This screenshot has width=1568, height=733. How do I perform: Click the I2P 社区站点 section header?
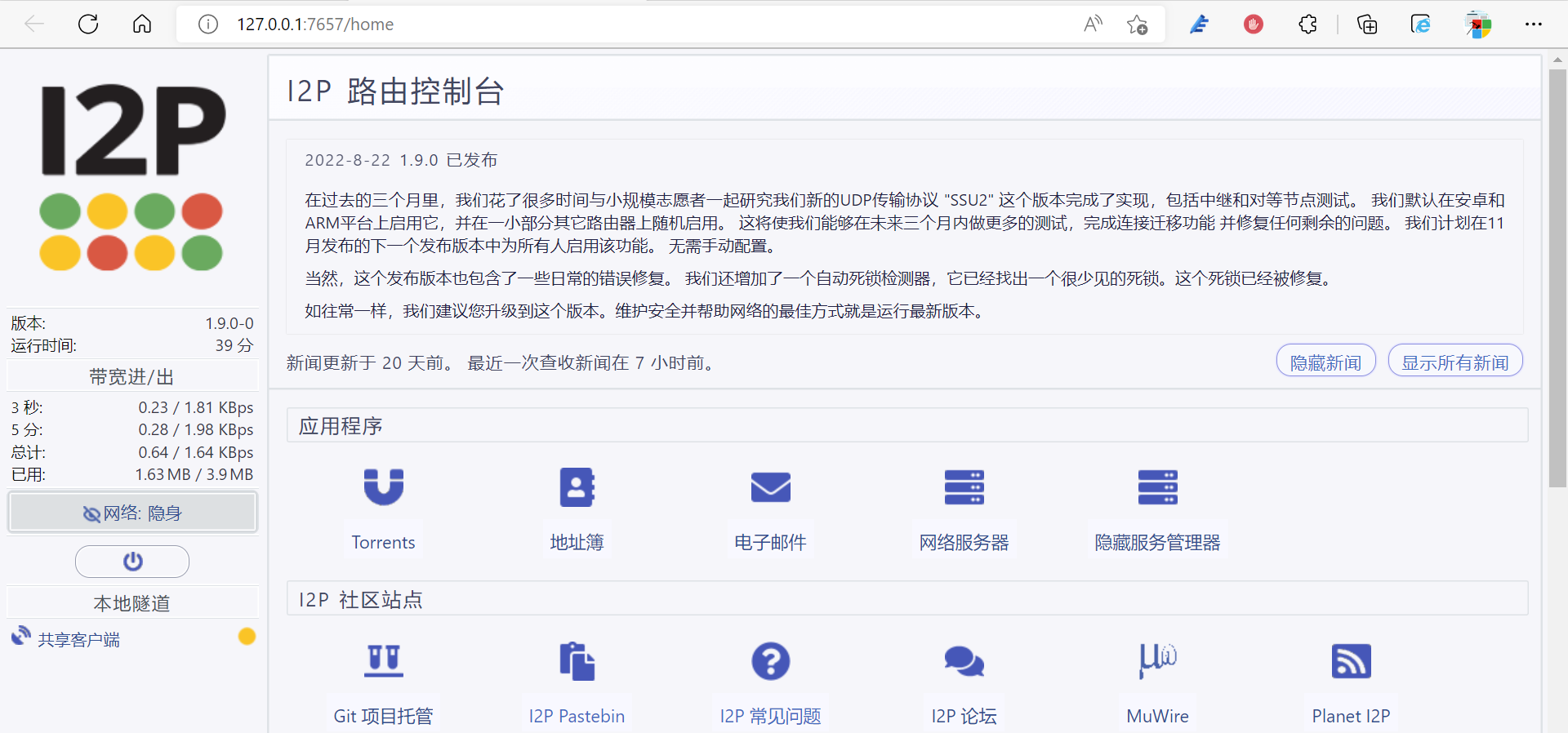pyautogui.click(x=907, y=599)
